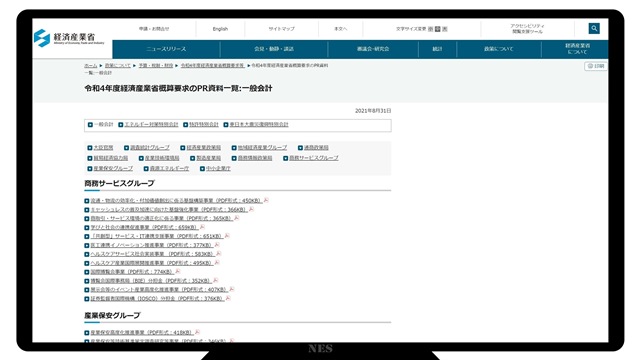
Task: Open the 政策について navigation menu
Action: point(499,49)
